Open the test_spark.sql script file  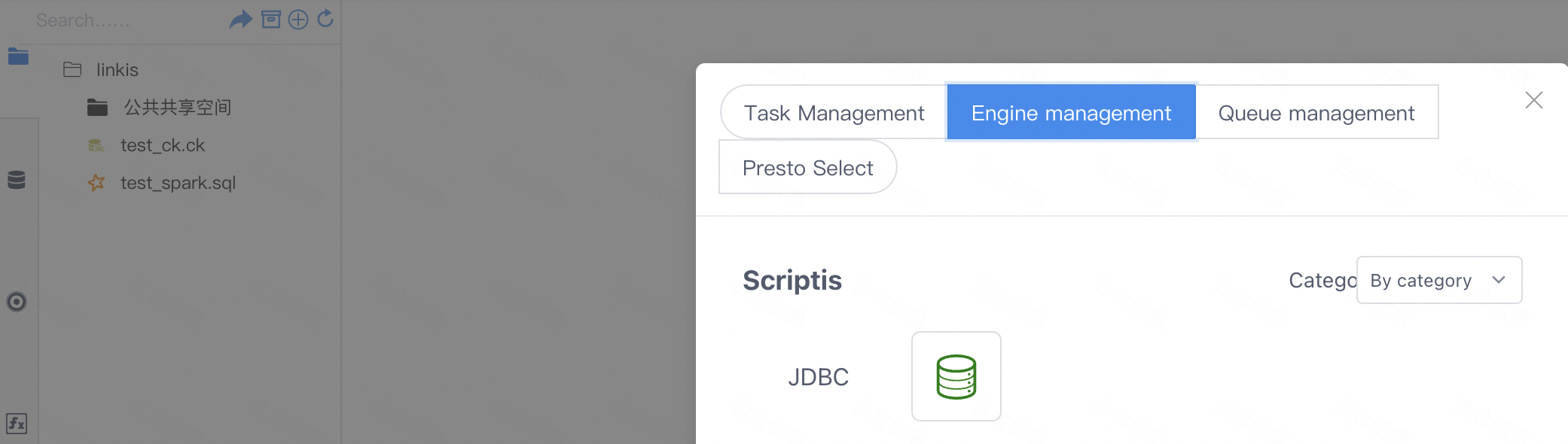point(178,183)
